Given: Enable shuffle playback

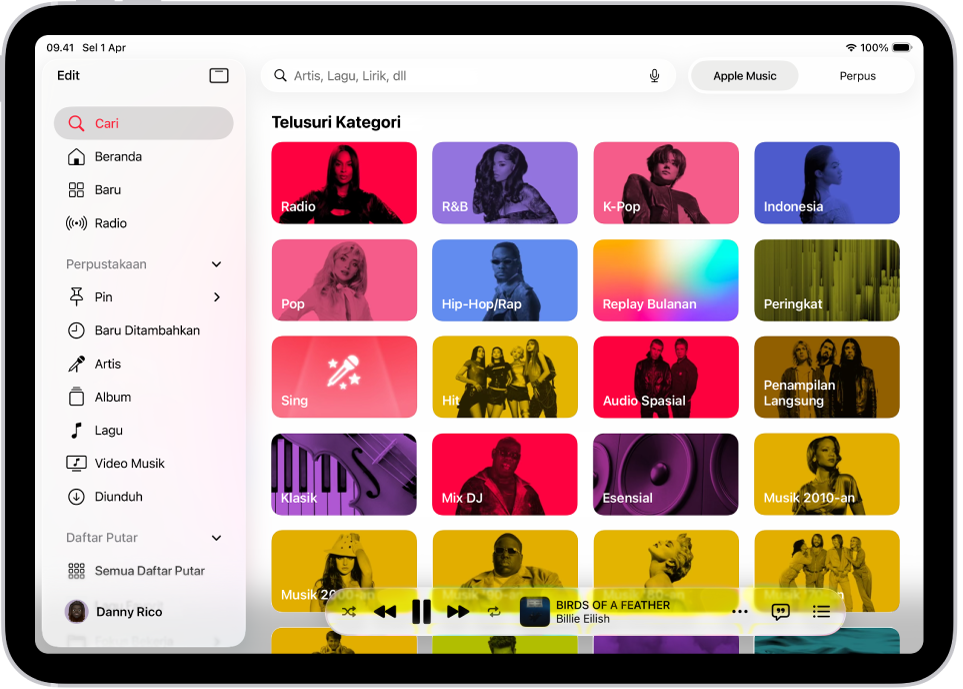Looking at the screenshot, I should (349, 611).
